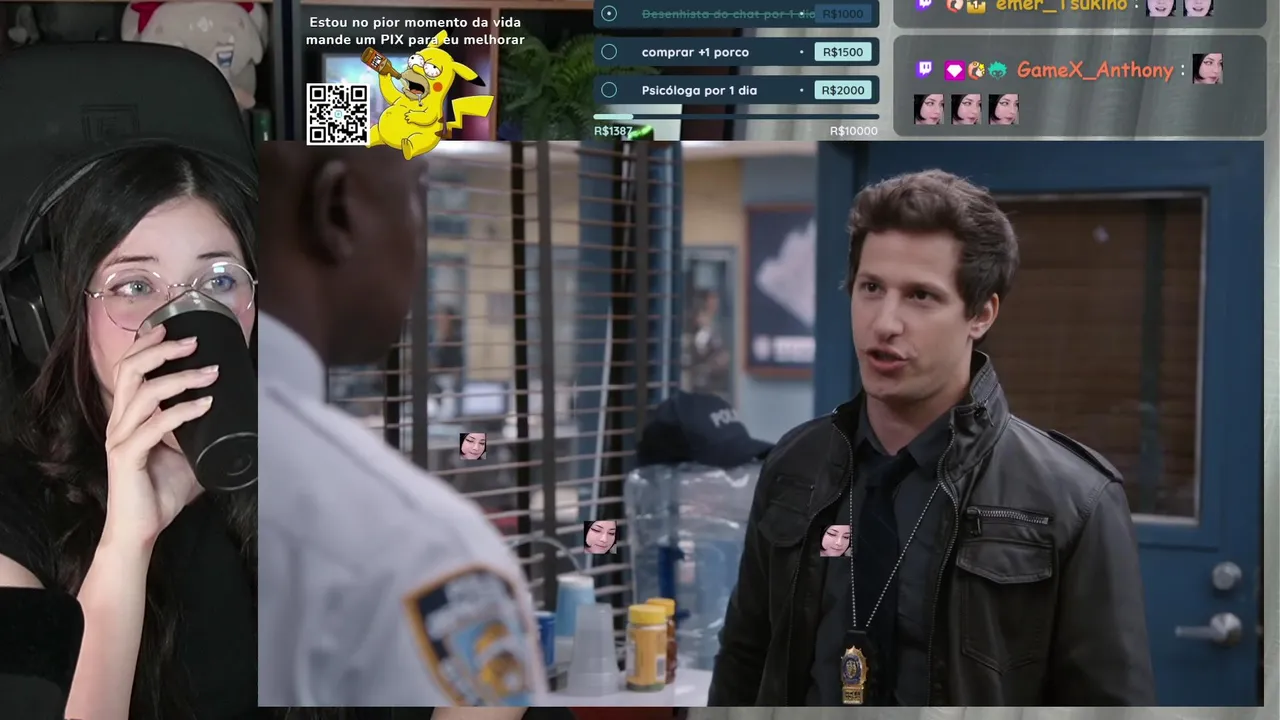Click the 'mande um PIX' caption line
The width and height of the screenshot is (1280, 720).
(x=415, y=40)
